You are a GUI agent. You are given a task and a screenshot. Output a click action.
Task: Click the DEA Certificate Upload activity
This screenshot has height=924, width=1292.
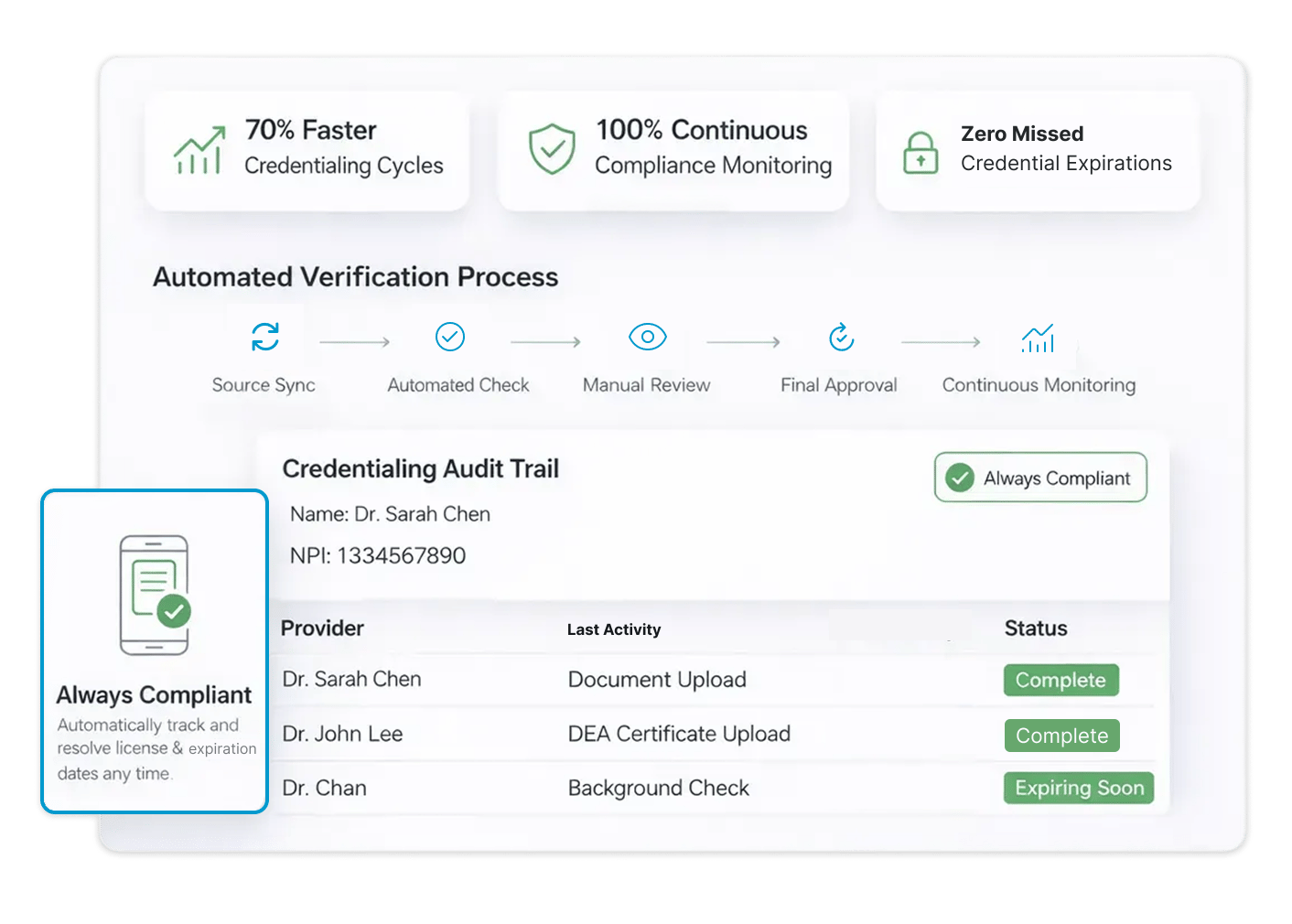click(679, 734)
